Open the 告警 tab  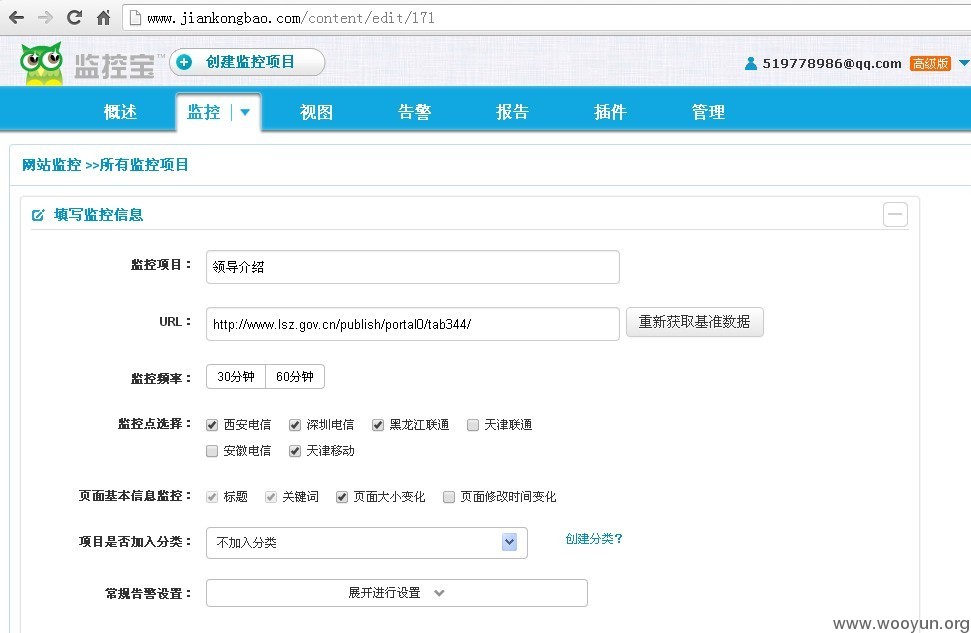[414, 112]
